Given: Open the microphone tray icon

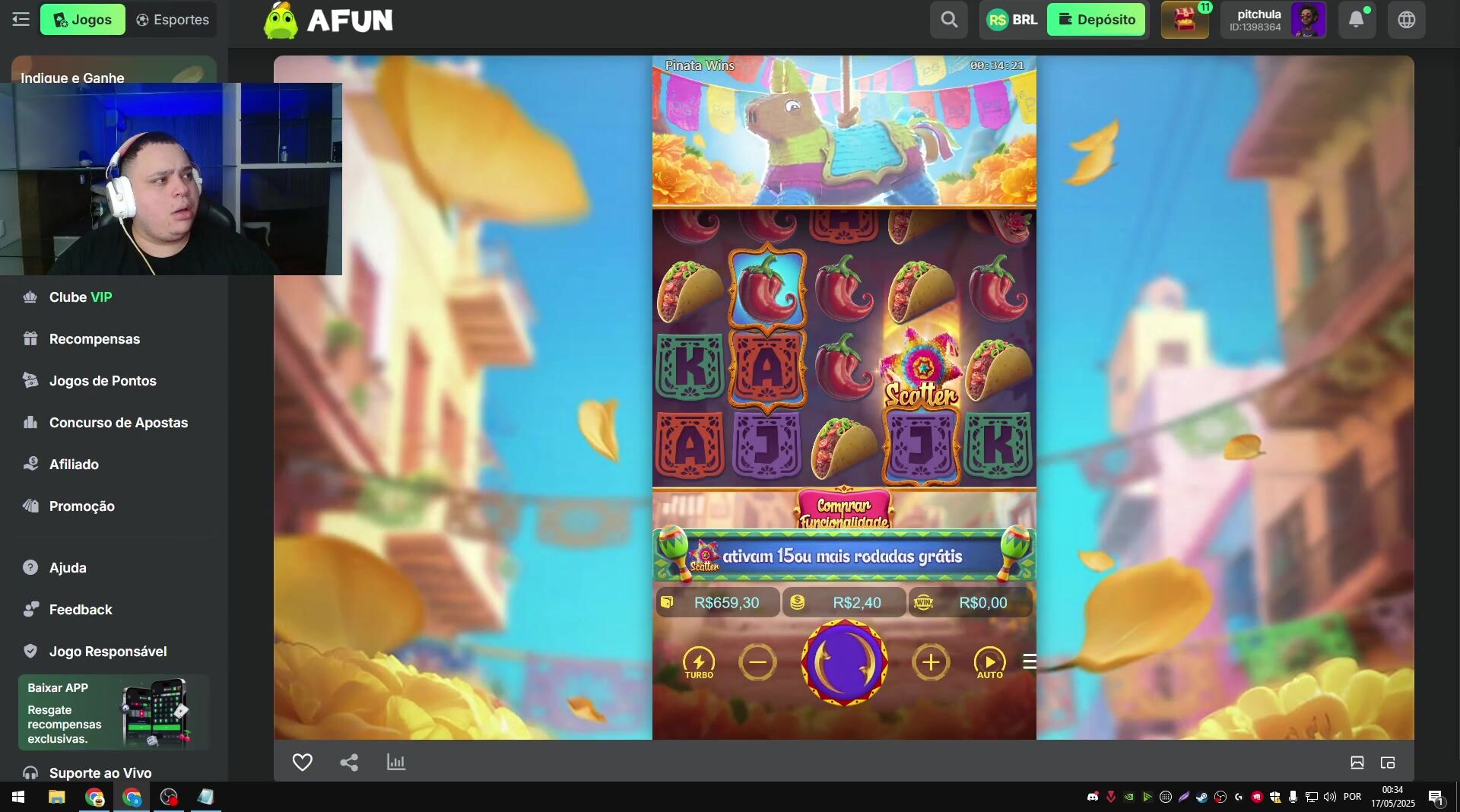Looking at the screenshot, I should 1293,797.
